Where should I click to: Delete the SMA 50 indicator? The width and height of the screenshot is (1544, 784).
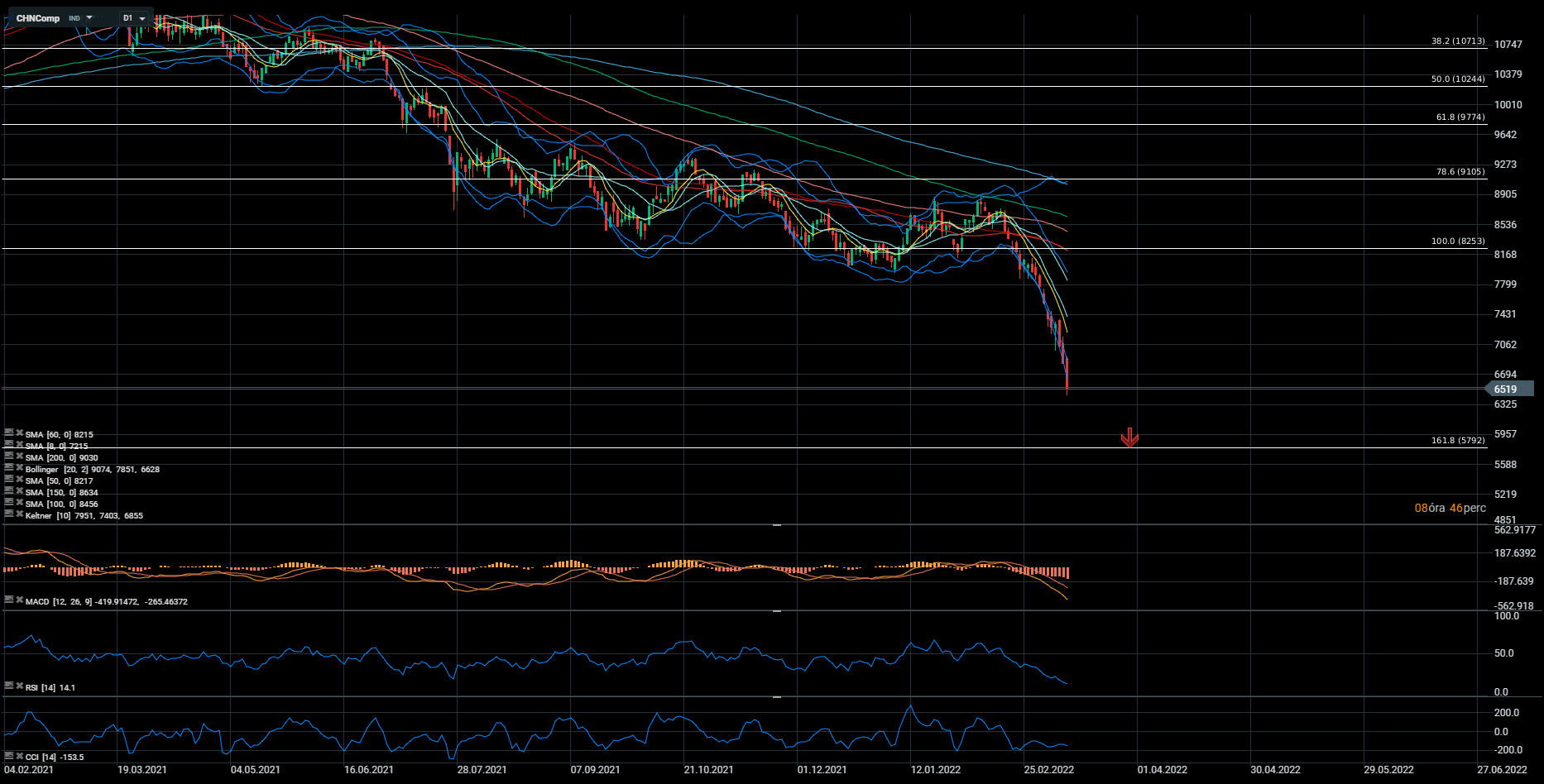(19, 479)
